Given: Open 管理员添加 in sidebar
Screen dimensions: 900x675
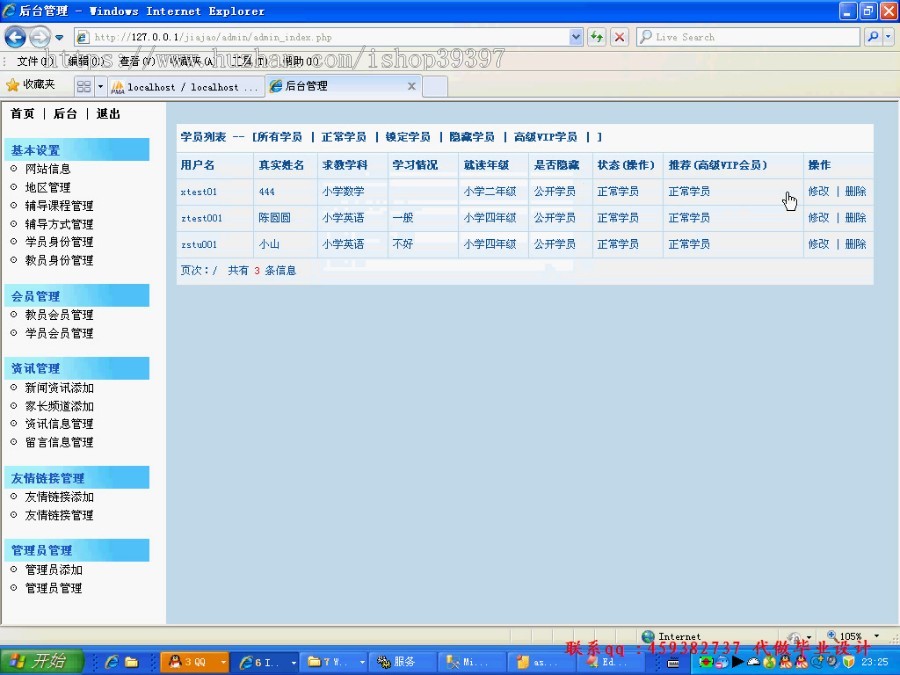Looking at the screenshot, I should pyautogui.click(x=53, y=569).
